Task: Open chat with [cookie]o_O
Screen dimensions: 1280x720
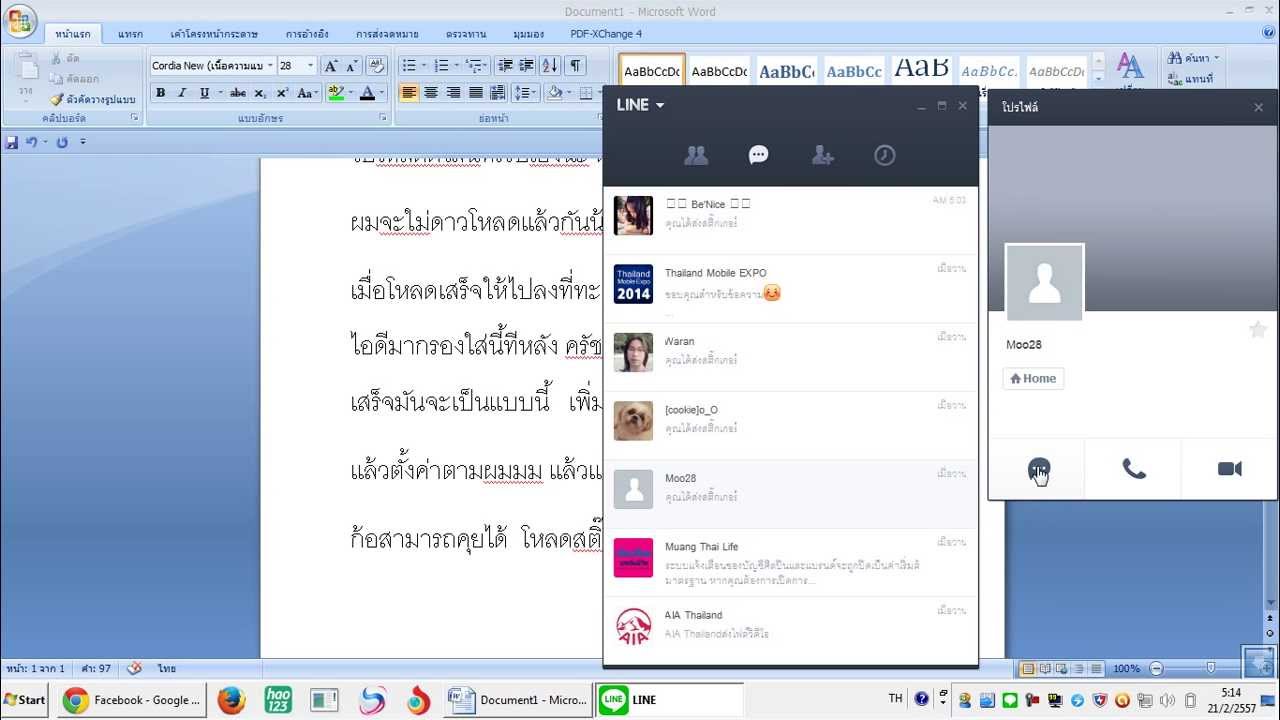Action: point(790,425)
